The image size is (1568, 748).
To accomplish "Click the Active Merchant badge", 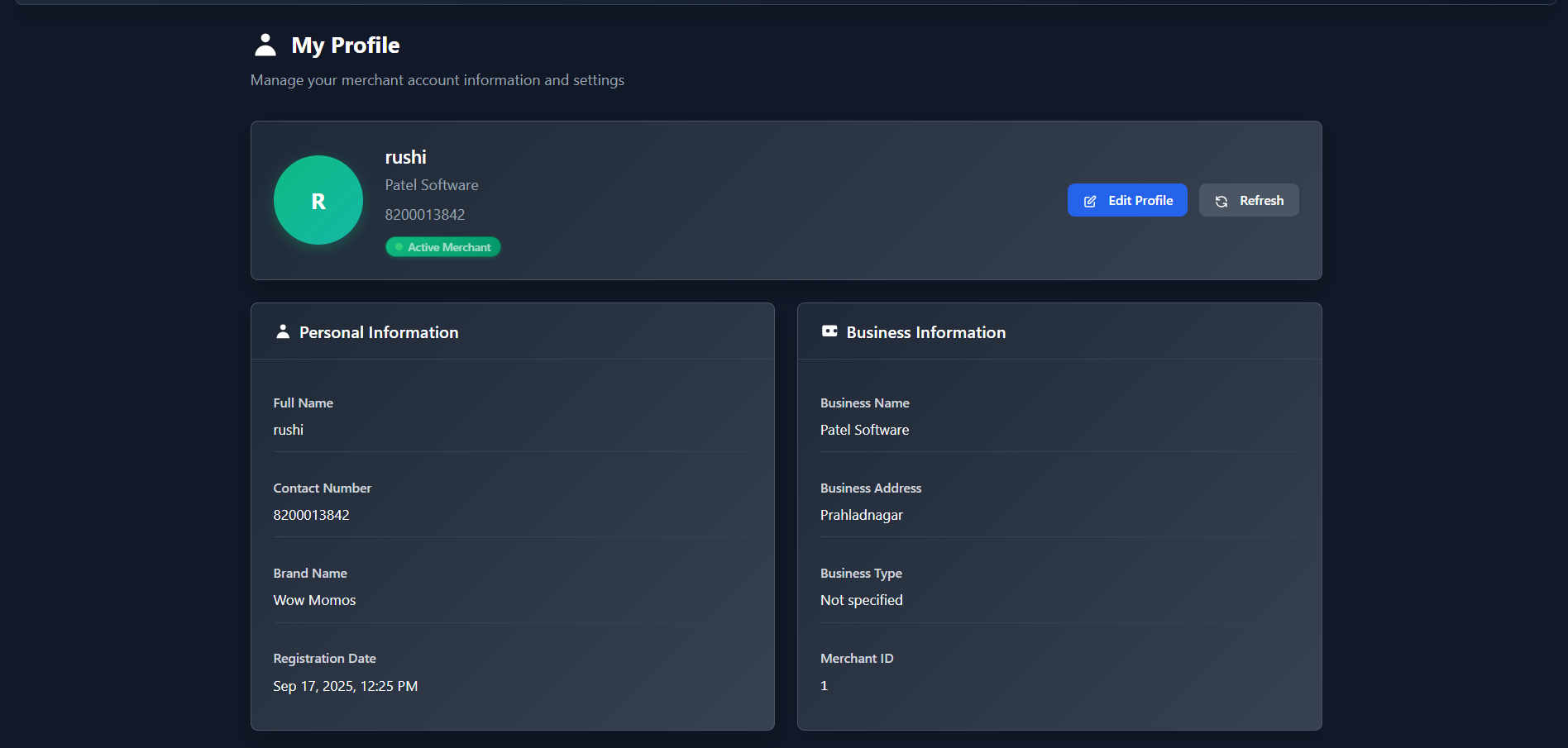I will [442, 246].
